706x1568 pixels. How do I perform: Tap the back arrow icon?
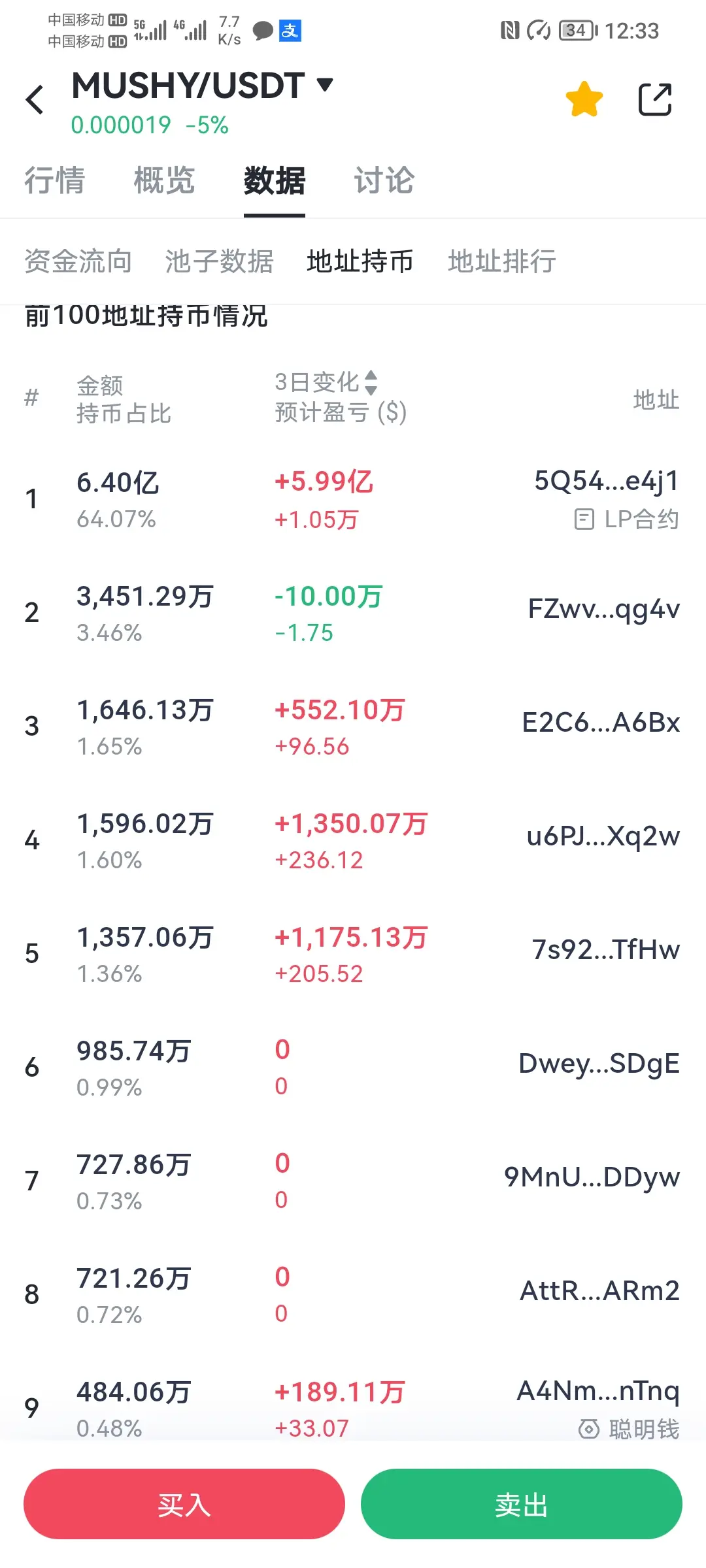pyautogui.click(x=35, y=99)
